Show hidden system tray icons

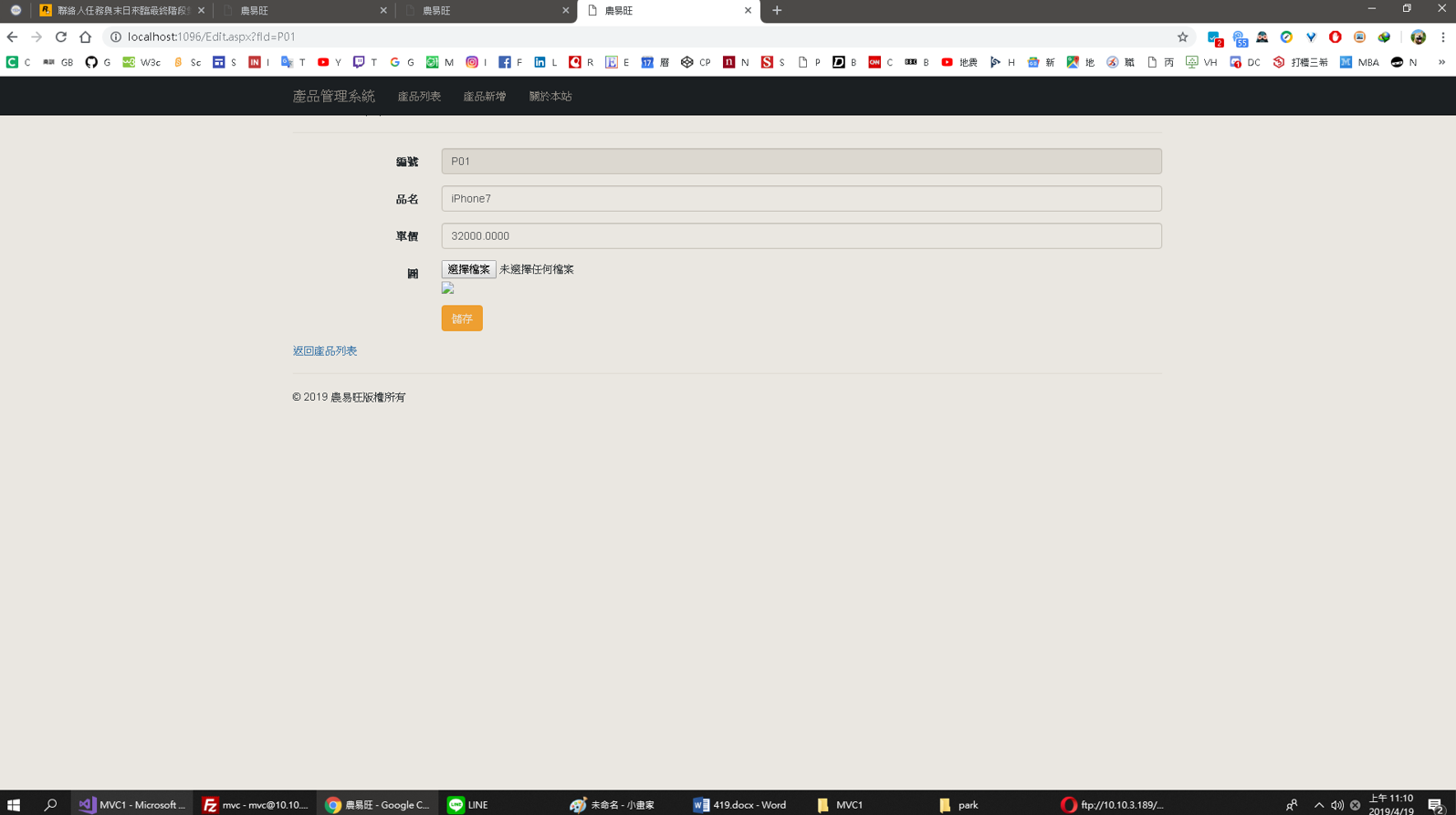[x=1318, y=805]
